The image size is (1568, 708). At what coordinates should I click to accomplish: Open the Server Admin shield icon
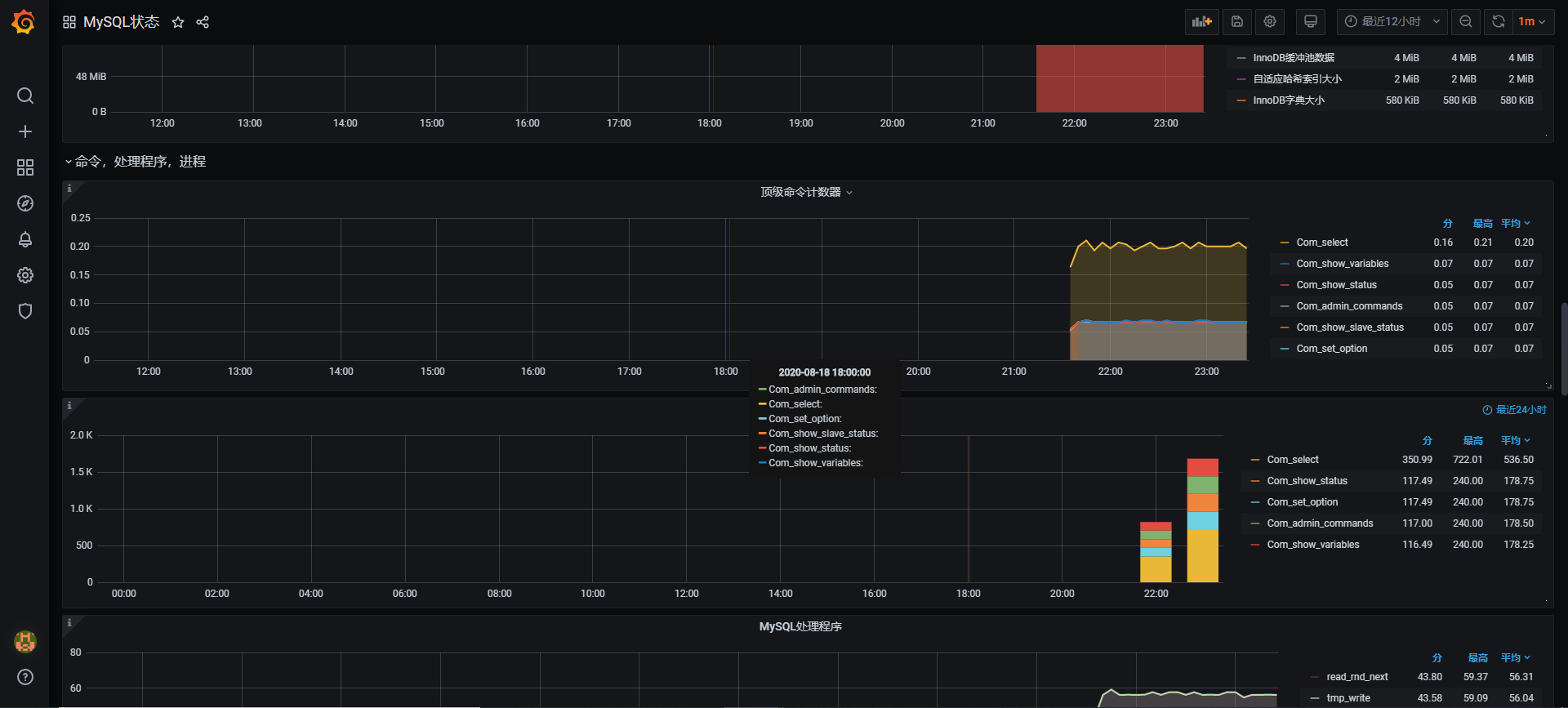pos(25,311)
